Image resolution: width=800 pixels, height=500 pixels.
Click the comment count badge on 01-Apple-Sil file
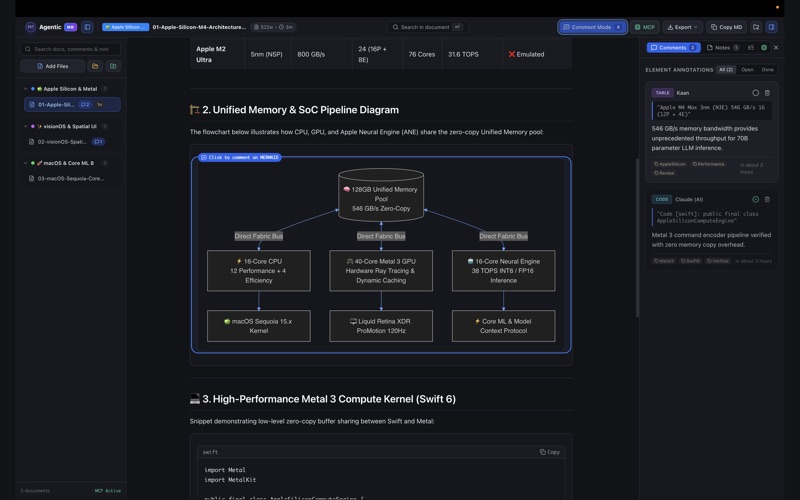85,105
